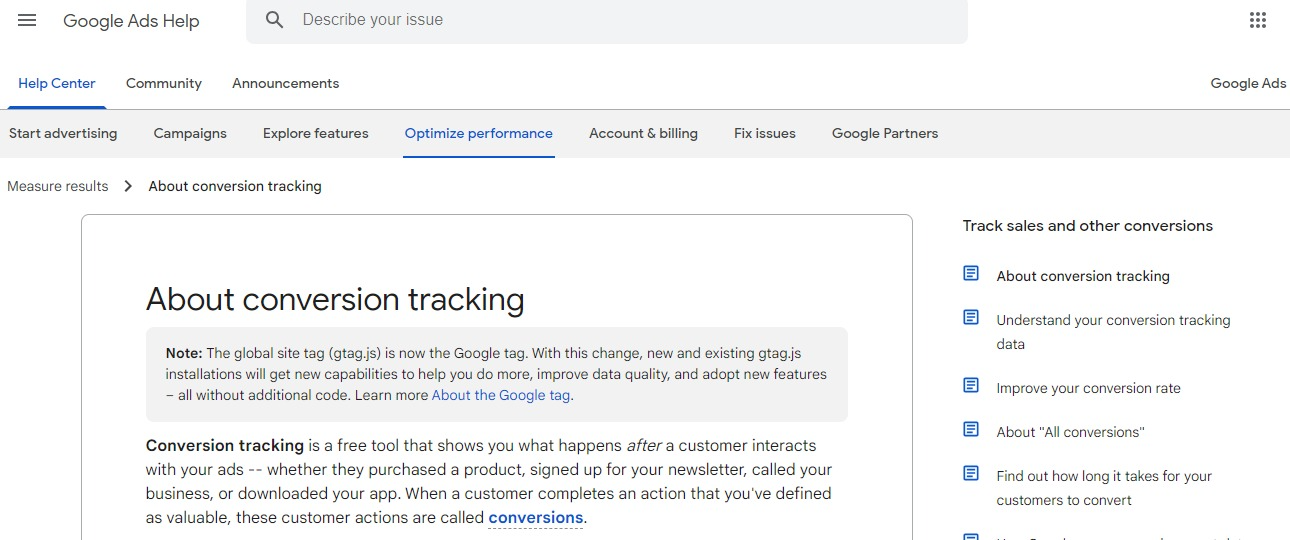The width and height of the screenshot is (1290, 540).
Task: Open the hamburger main menu
Action: (27, 20)
